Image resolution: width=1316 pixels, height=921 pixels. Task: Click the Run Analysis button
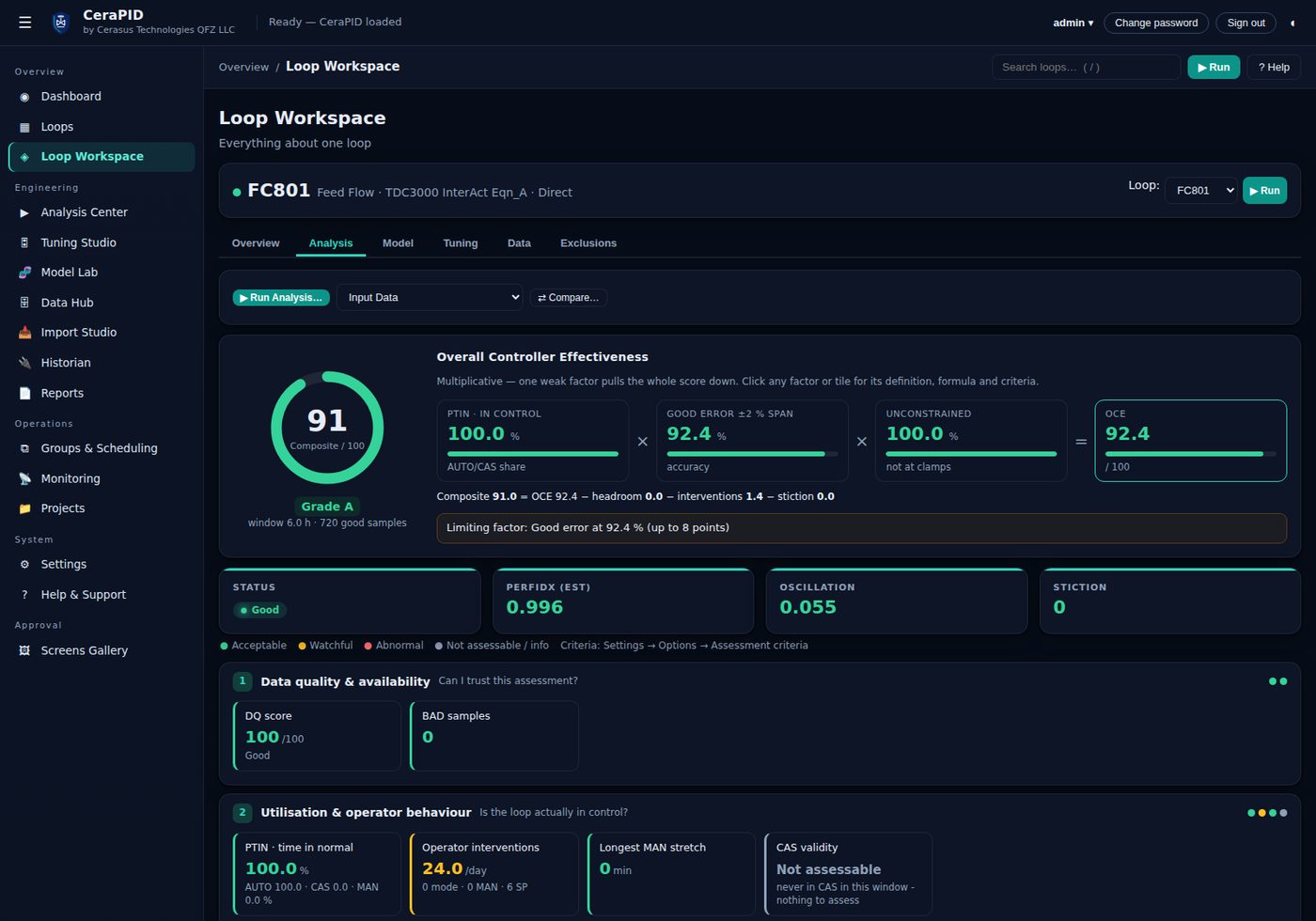click(281, 298)
